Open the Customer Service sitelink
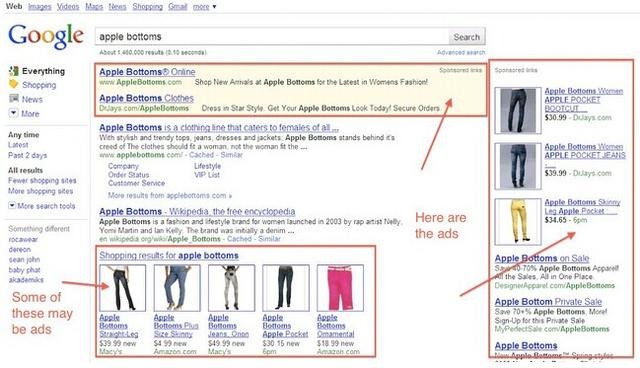The image size is (640, 368). (136, 183)
